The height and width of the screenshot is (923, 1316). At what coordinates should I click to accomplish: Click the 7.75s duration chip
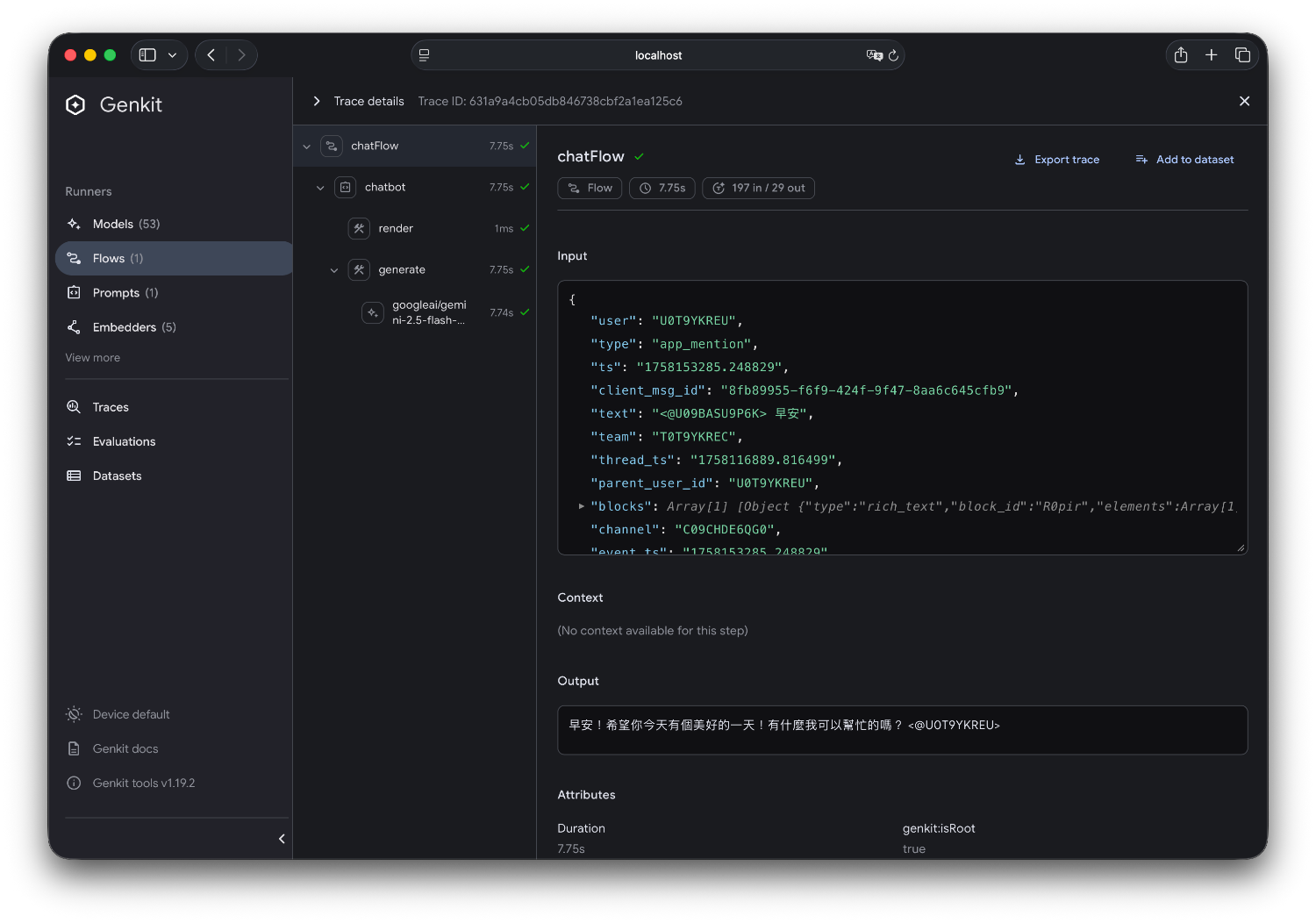point(662,188)
